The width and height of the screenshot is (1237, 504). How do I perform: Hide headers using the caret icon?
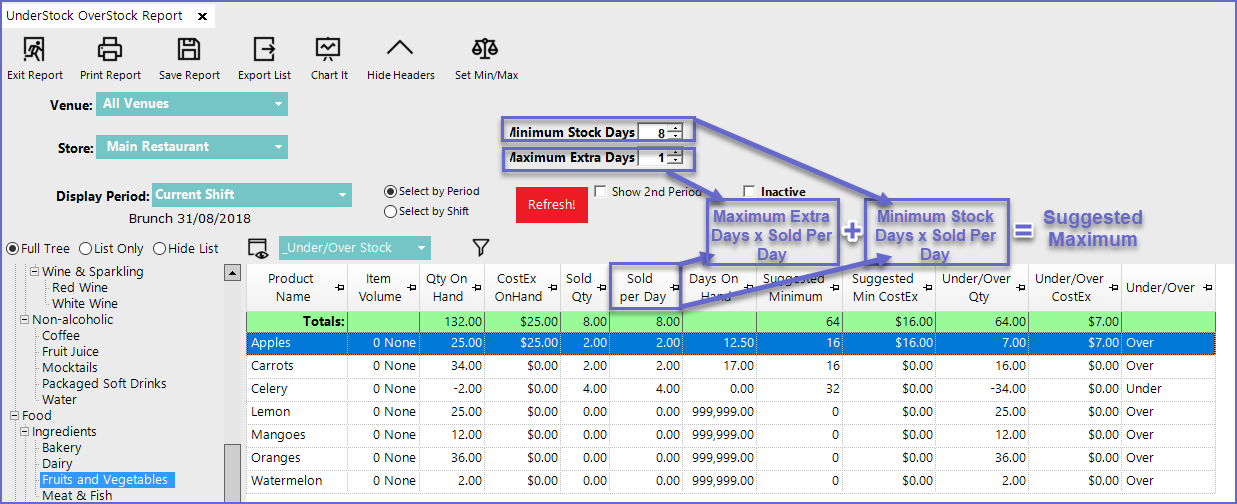point(400,49)
